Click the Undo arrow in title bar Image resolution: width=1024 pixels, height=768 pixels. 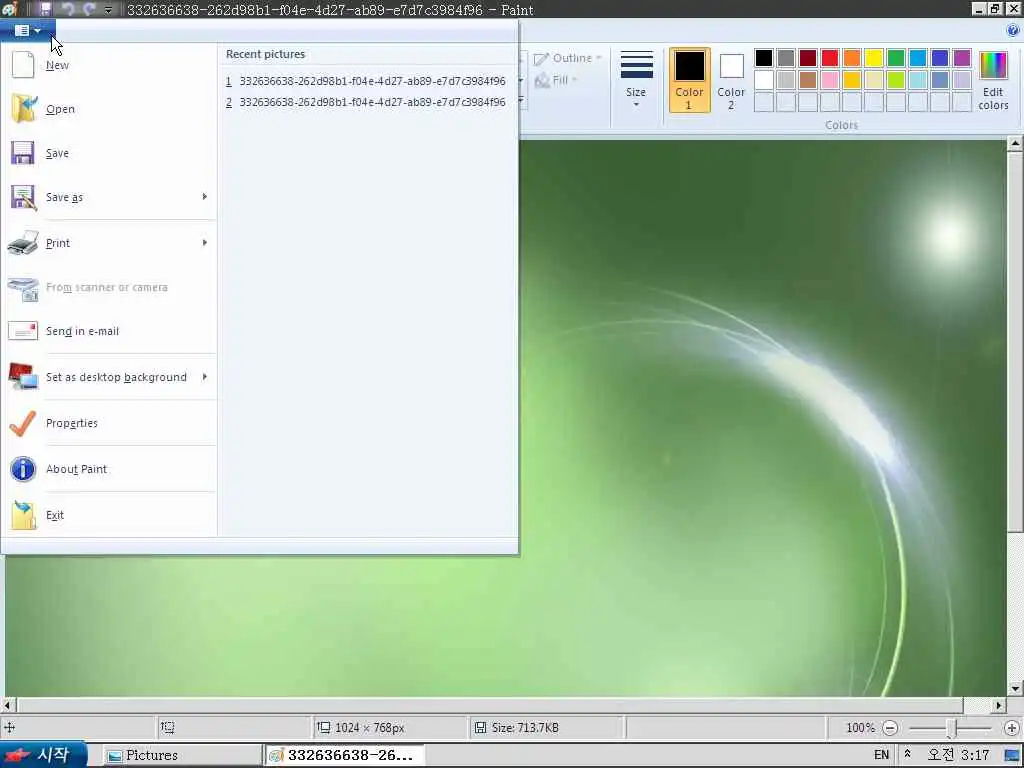tap(68, 9)
